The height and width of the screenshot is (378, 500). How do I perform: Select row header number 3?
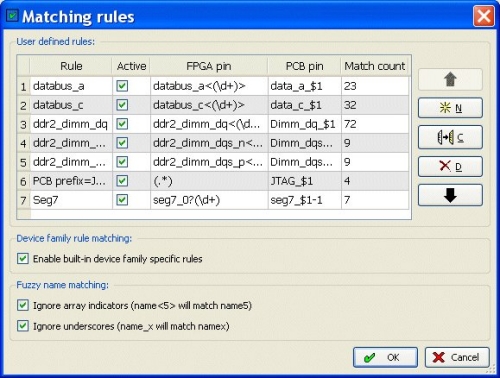[23, 124]
